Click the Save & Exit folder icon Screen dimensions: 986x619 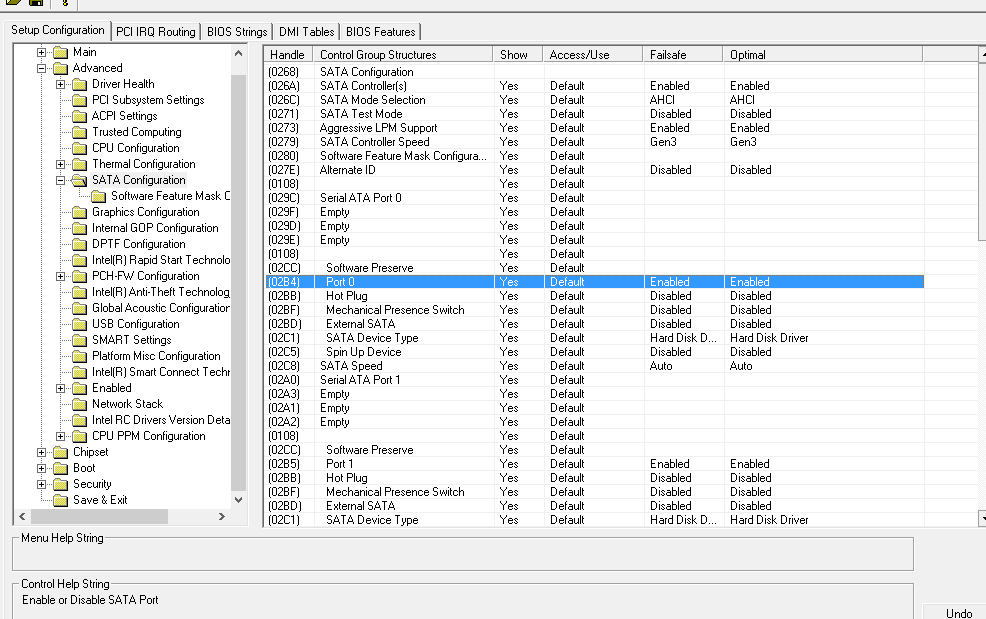60,500
